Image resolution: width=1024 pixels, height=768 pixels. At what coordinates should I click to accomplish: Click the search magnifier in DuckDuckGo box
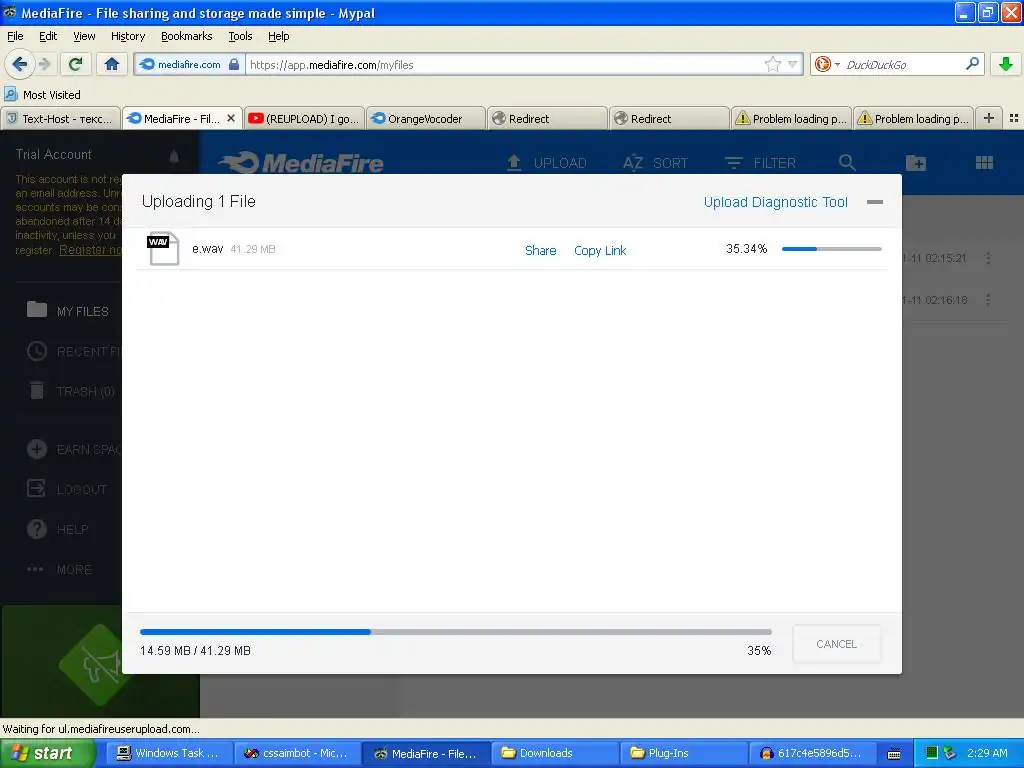pyautogui.click(x=972, y=63)
